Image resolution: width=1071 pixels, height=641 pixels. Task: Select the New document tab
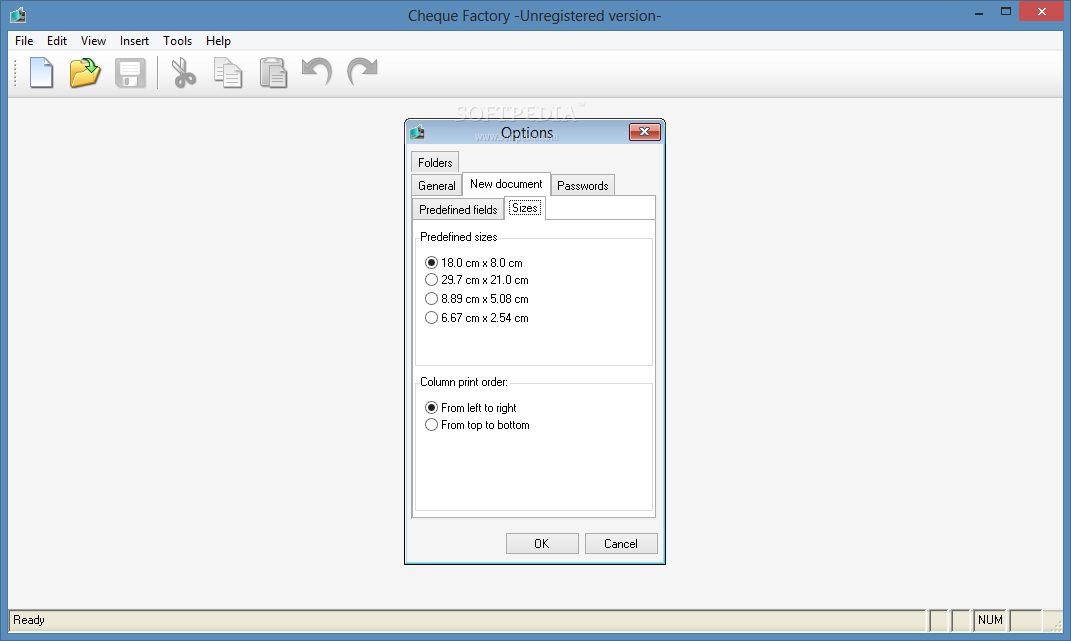(x=506, y=184)
